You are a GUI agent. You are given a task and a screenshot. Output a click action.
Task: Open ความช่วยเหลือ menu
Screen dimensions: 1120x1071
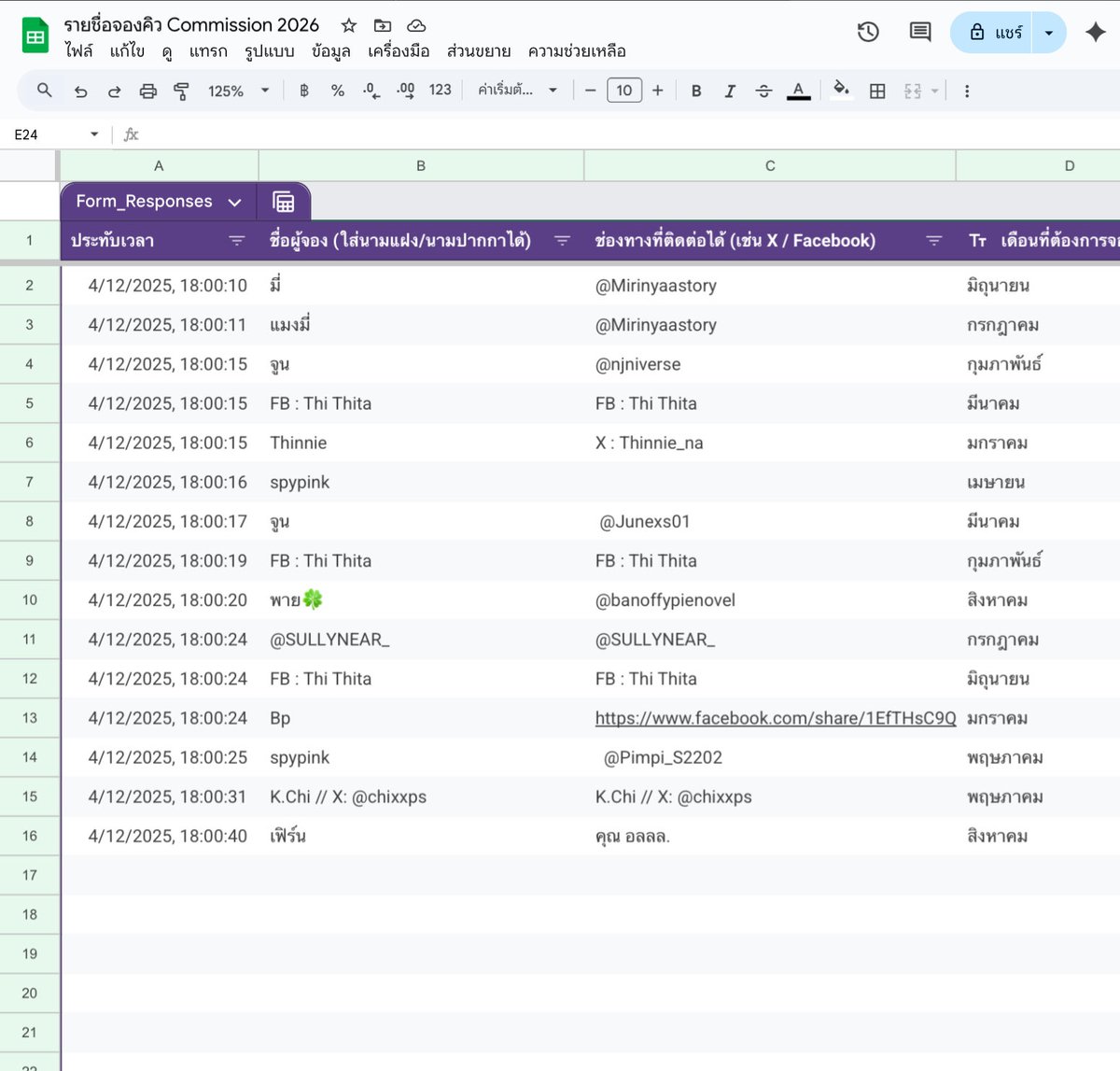(x=577, y=51)
